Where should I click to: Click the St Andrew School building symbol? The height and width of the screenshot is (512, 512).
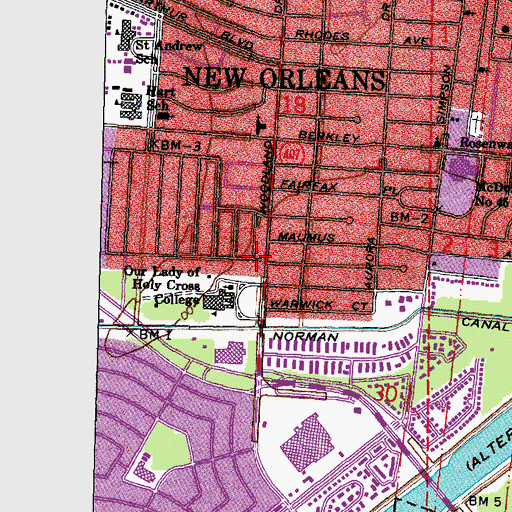point(126,35)
